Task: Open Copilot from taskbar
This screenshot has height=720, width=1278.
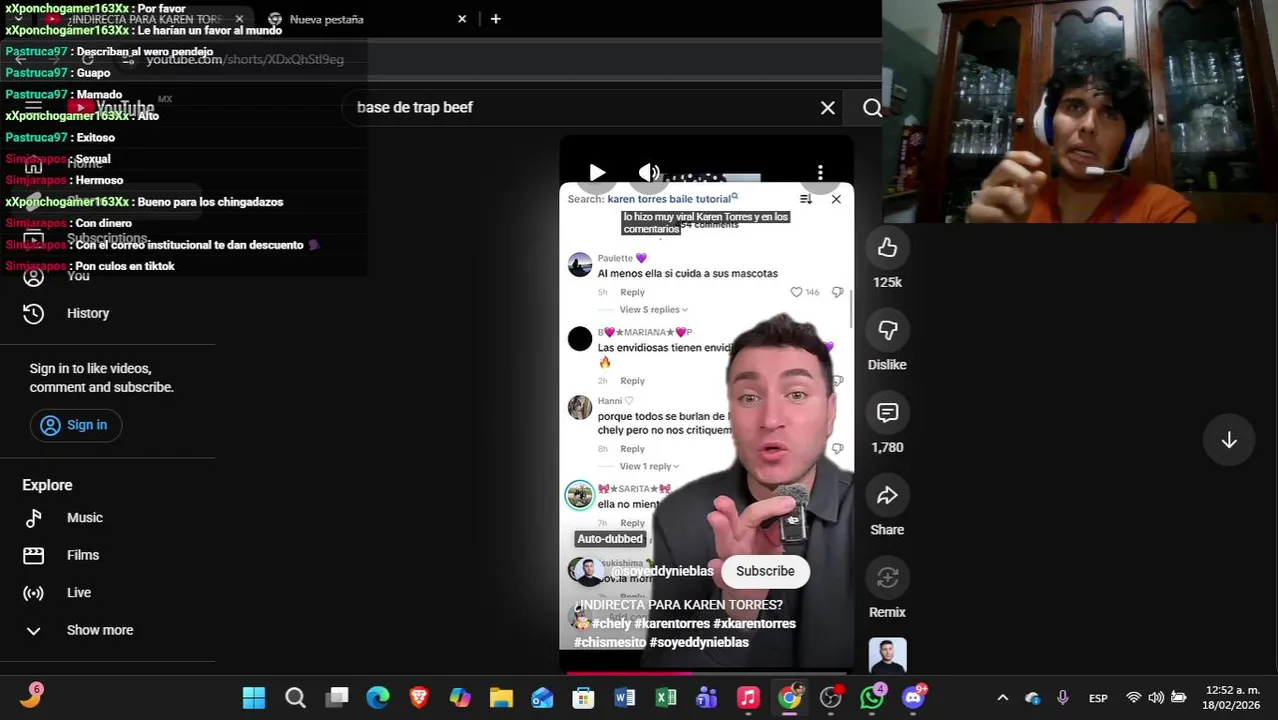Action: pyautogui.click(x=460, y=698)
